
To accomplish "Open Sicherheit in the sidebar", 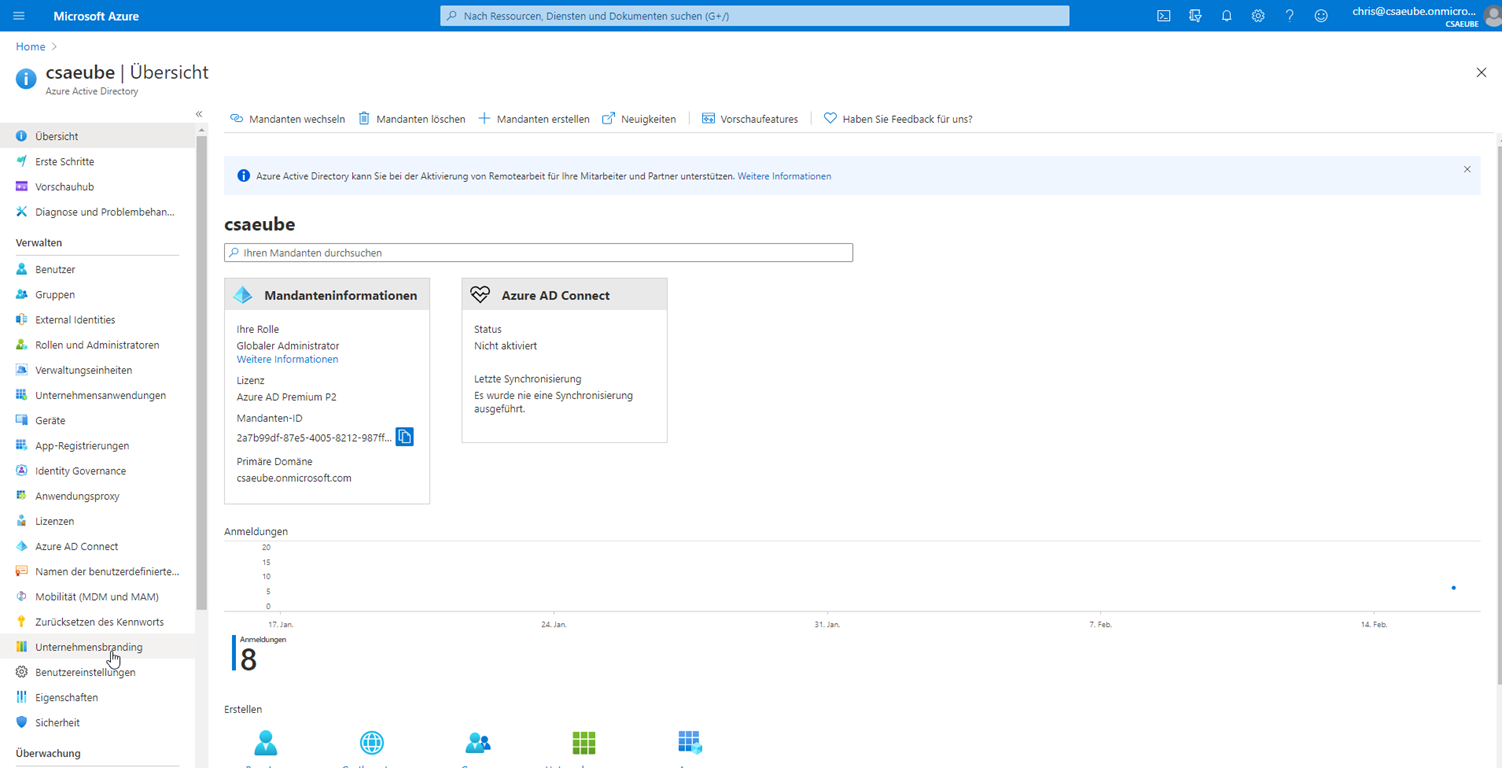I will (97, 722).
